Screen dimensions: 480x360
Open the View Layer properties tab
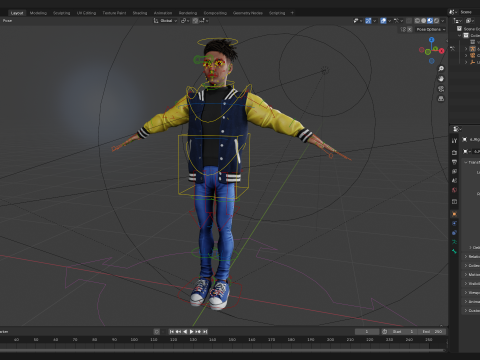coord(454,171)
